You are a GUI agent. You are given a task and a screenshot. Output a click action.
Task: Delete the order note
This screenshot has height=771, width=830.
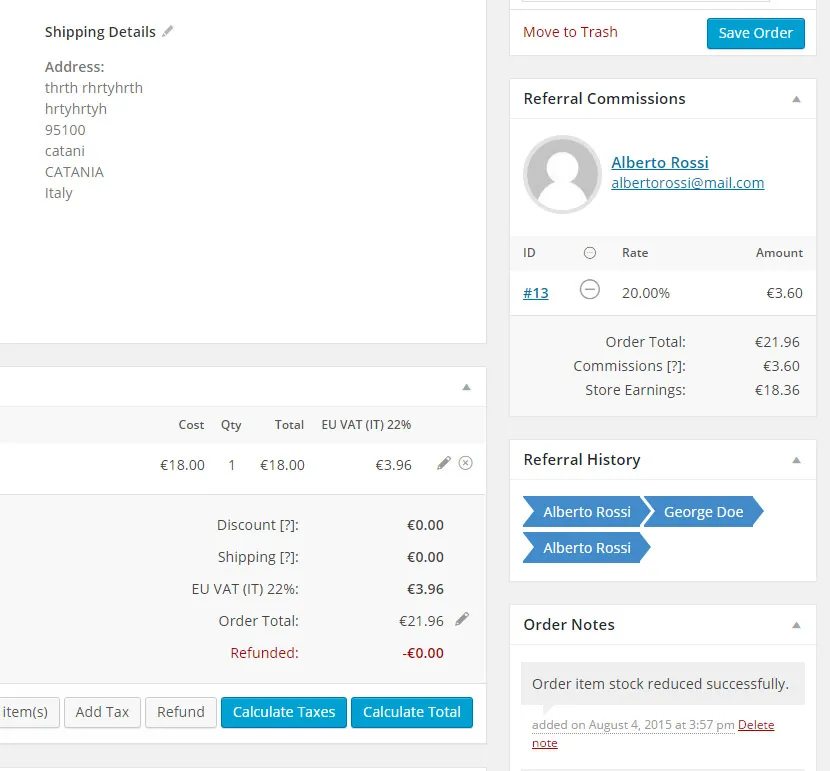coord(756,724)
